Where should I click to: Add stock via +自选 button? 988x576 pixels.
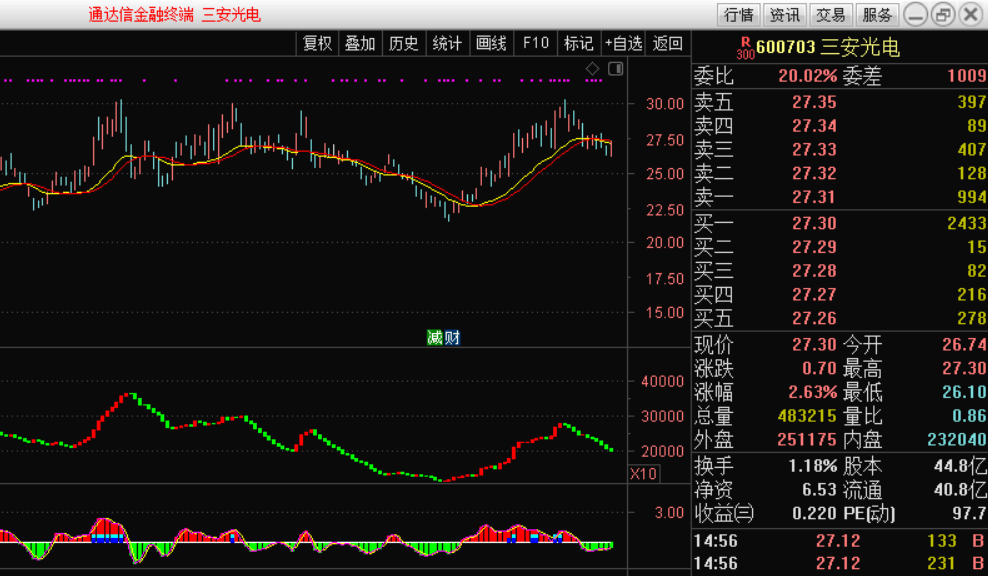[x=623, y=43]
